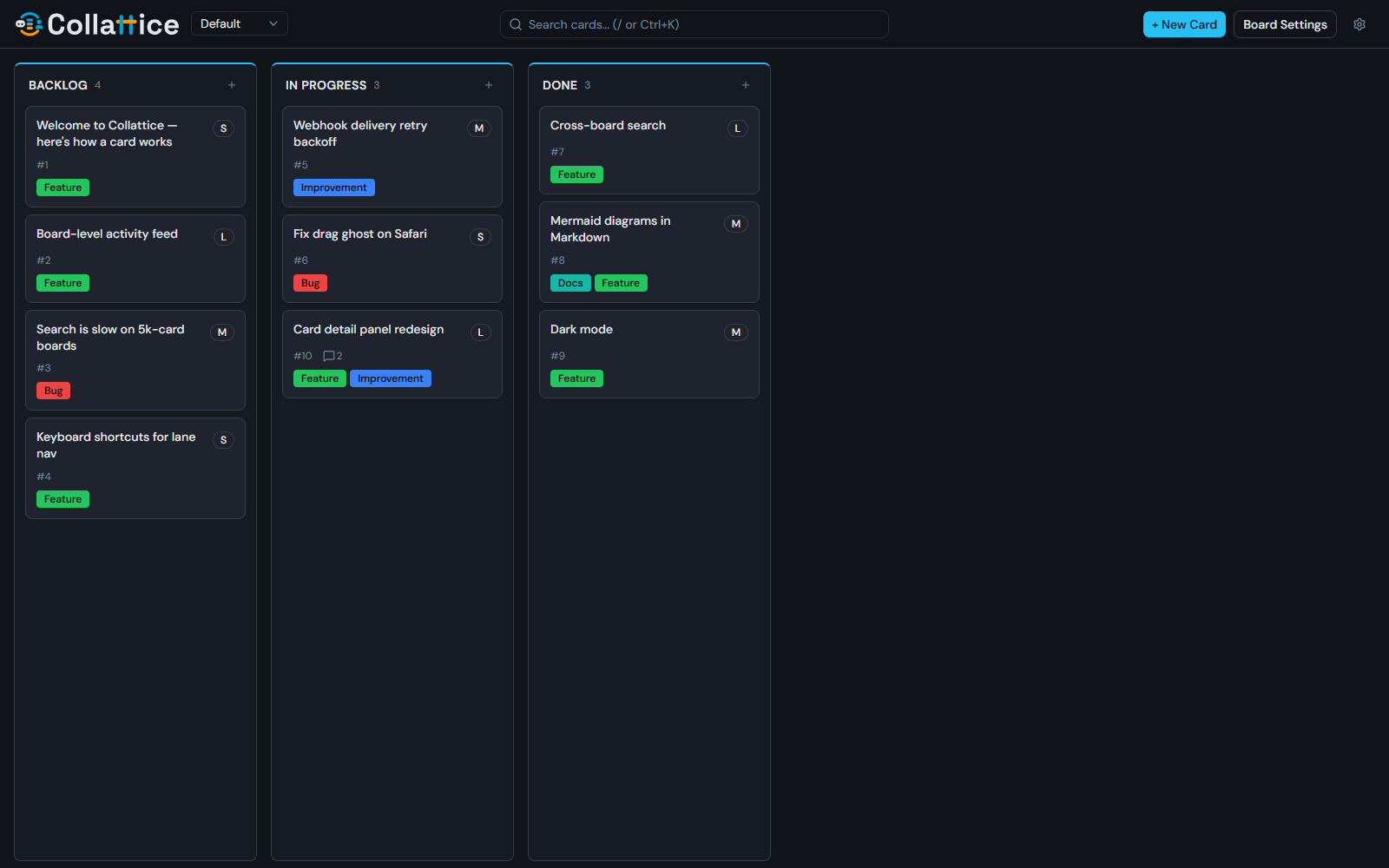The height and width of the screenshot is (868, 1389).
Task: Click the Feature tag on Keyboard shortcuts card
Action: (x=63, y=499)
